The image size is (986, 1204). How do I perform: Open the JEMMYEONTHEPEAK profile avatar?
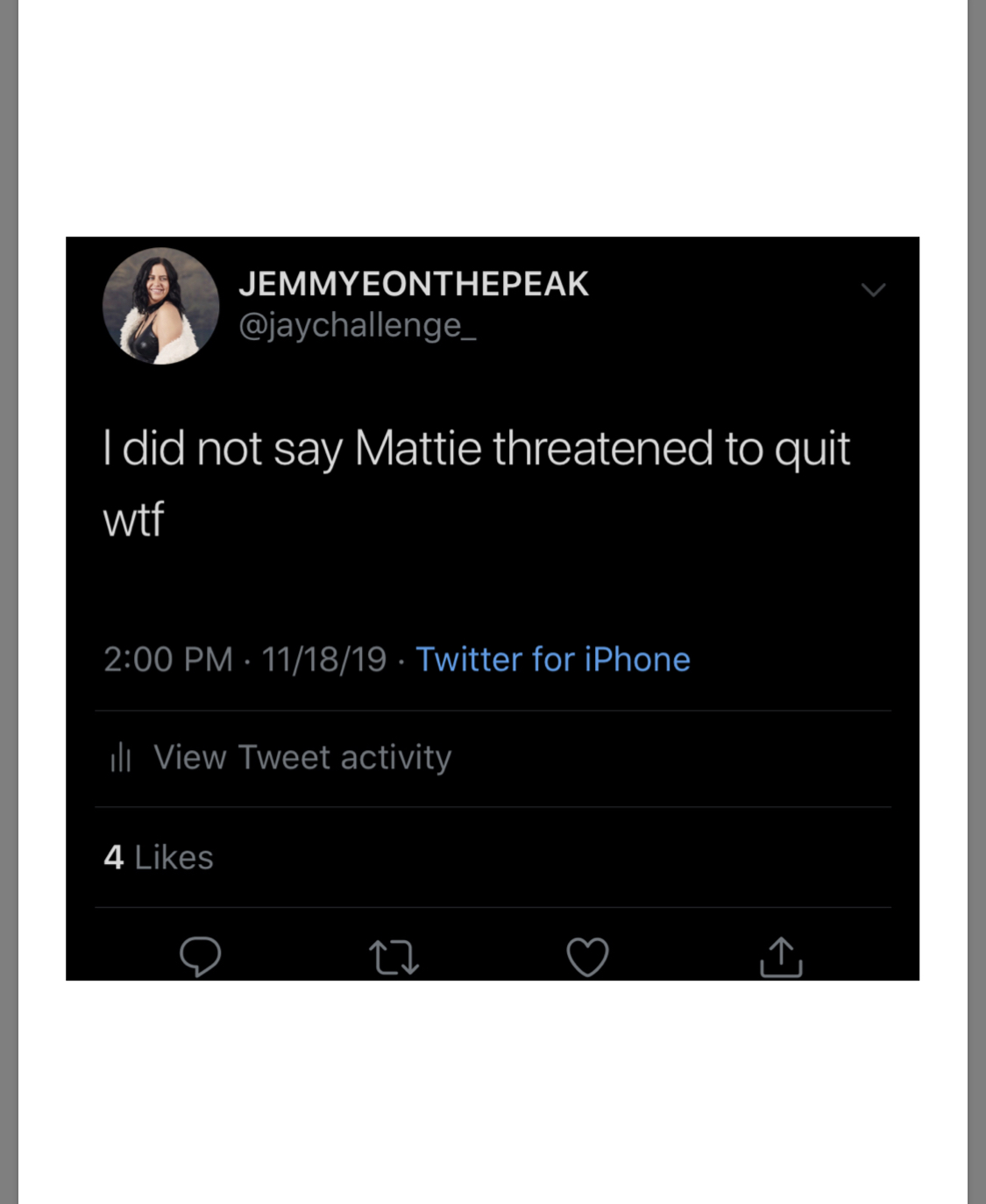click(x=161, y=306)
